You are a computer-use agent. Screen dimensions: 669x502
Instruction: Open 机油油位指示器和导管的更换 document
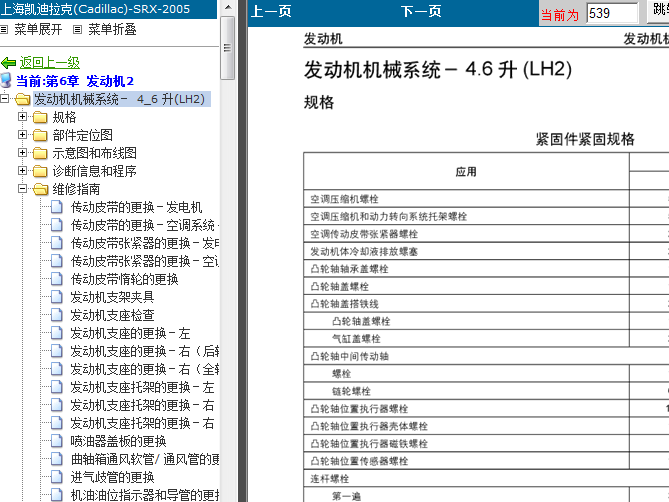point(145,495)
